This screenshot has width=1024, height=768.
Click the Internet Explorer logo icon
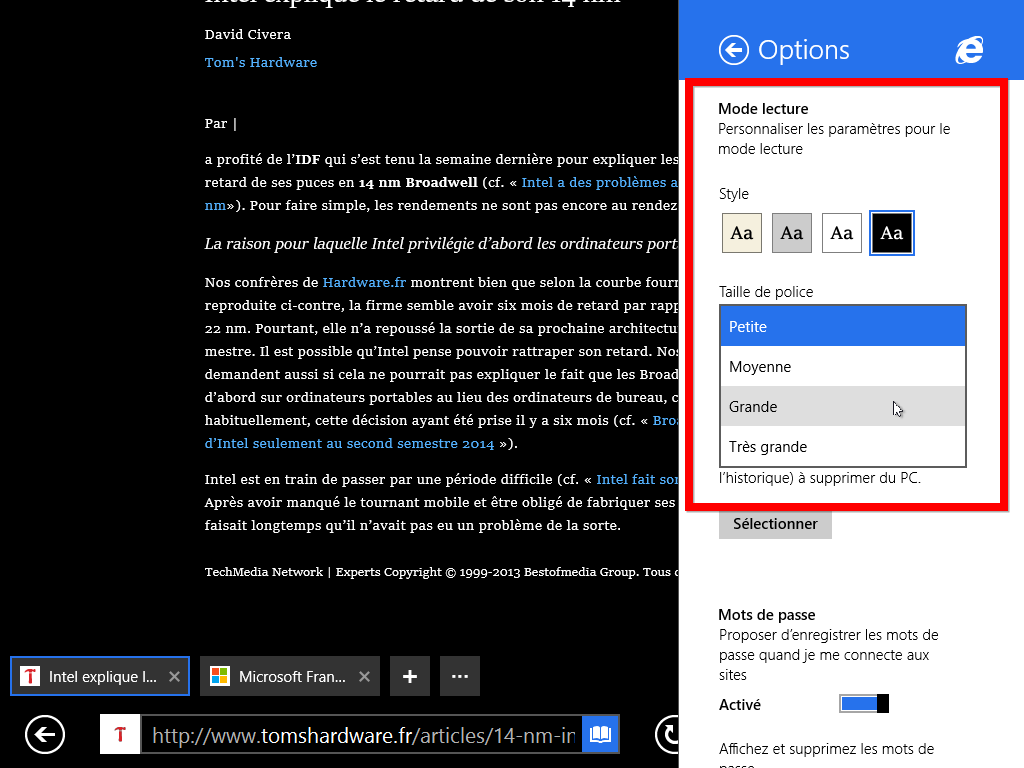tap(969, 50)
